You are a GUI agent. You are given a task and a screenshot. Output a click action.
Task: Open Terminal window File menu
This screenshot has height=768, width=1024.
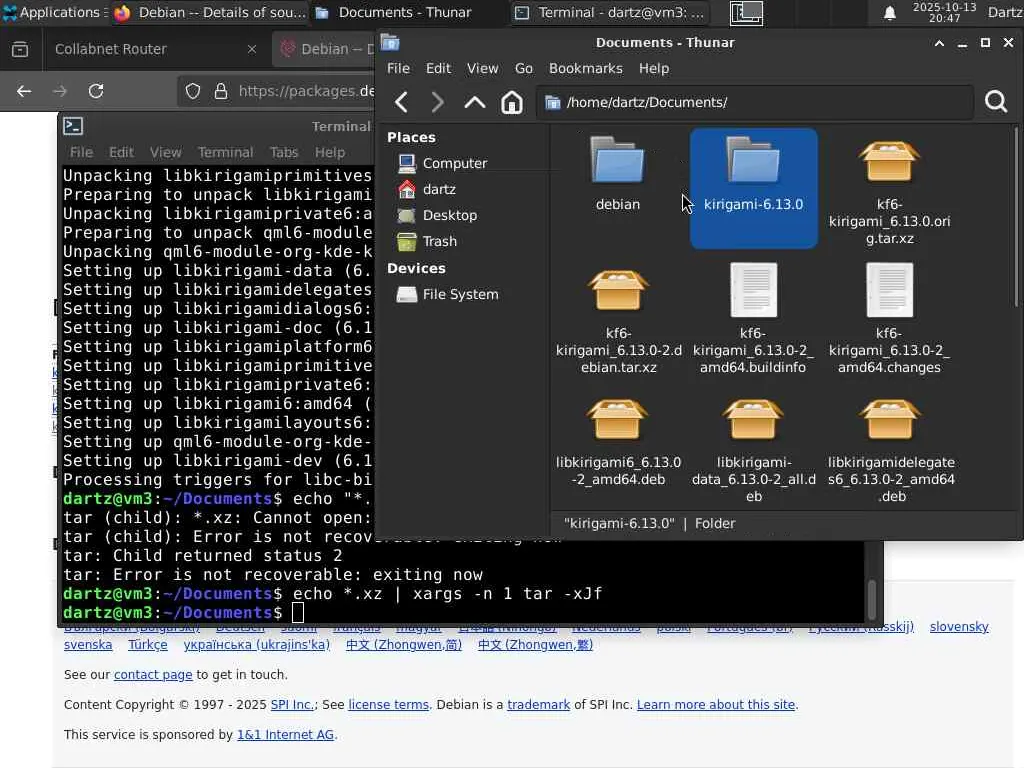[x=82, y=152]
